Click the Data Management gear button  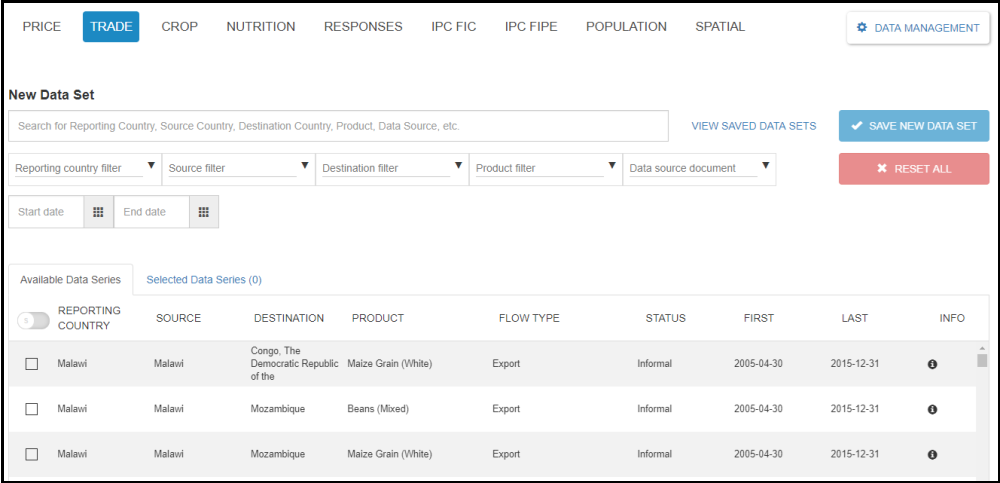pos(917,28)
